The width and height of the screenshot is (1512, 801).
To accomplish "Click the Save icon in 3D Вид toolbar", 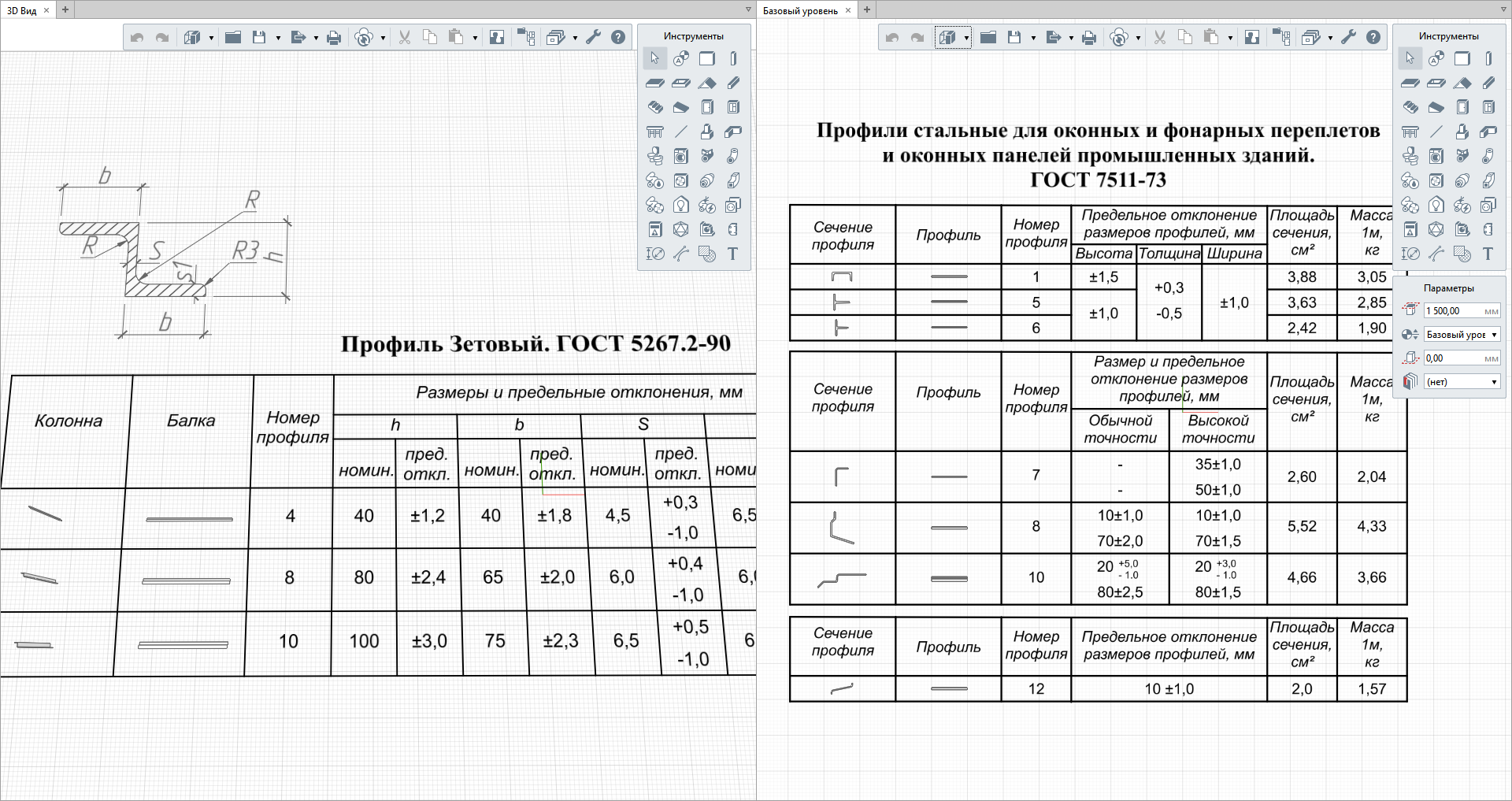I will pyautogui.click(x=259, y=37).
